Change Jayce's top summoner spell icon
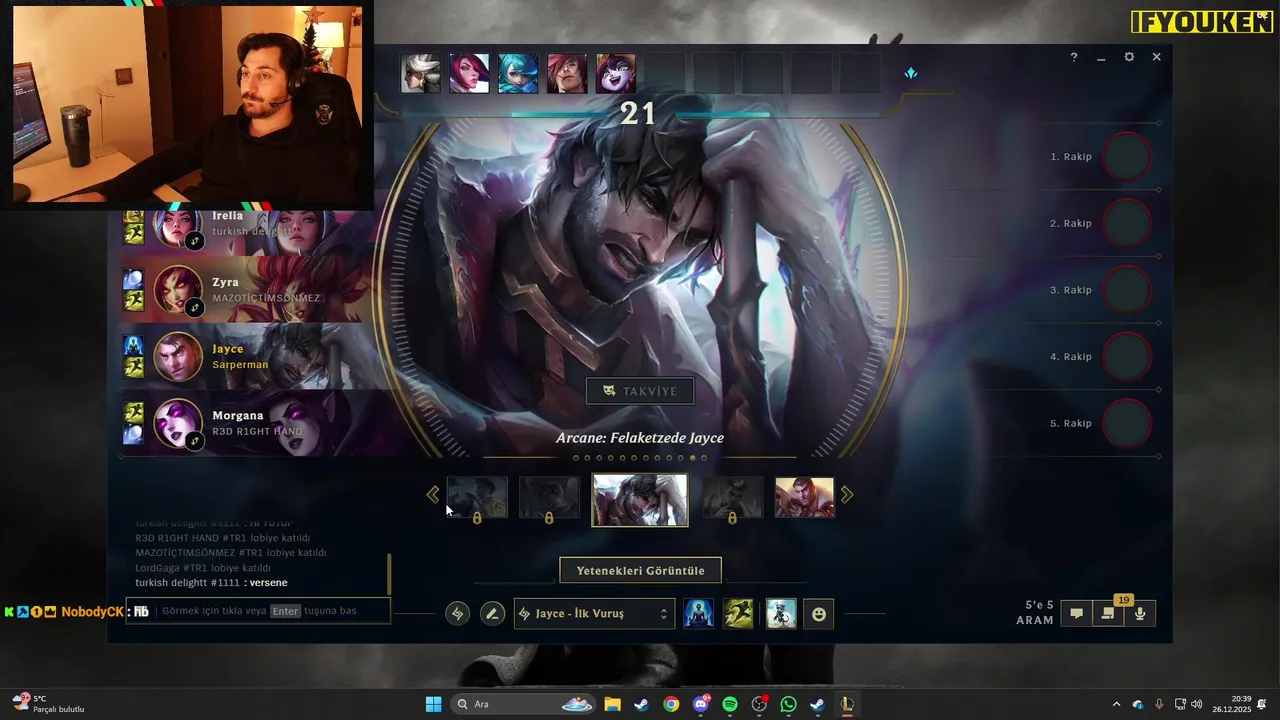The height and width of the screenshot is (720, 1280). point(133,346)
